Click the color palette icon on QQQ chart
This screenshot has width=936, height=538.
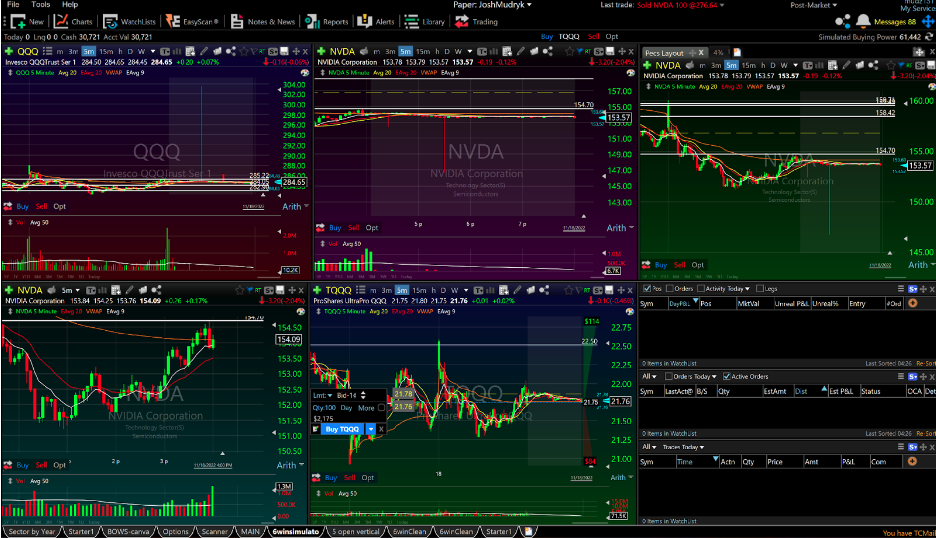click(x=304, y=72)
